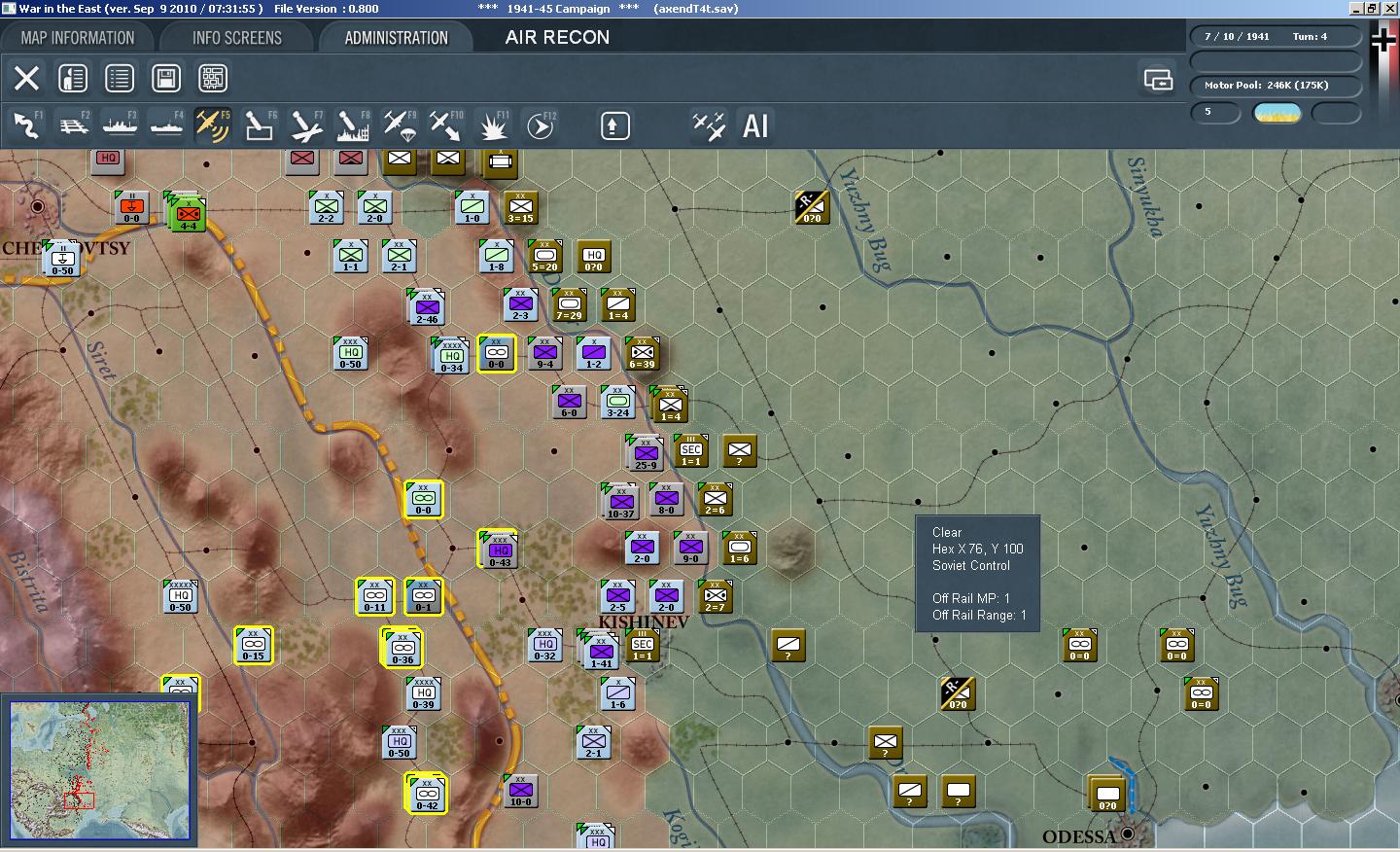The width and height of the screenshot is (1400, 852).
Task: Select the stacked purple unit 1-41 near Kishinev
Action: pyautogui.click(x=601, y=651)
